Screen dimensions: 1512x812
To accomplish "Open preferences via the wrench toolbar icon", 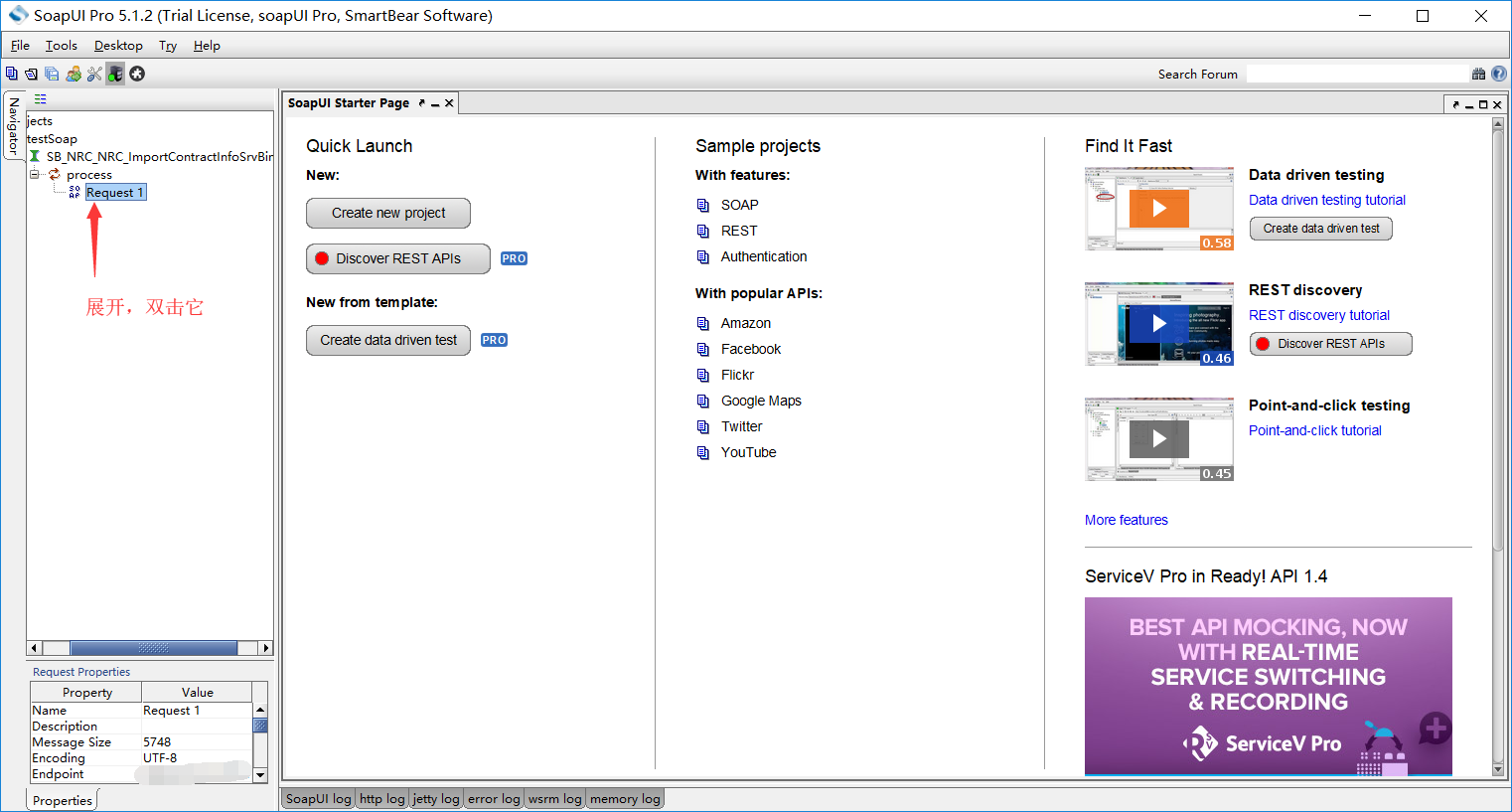I will [x=94, y=74].
